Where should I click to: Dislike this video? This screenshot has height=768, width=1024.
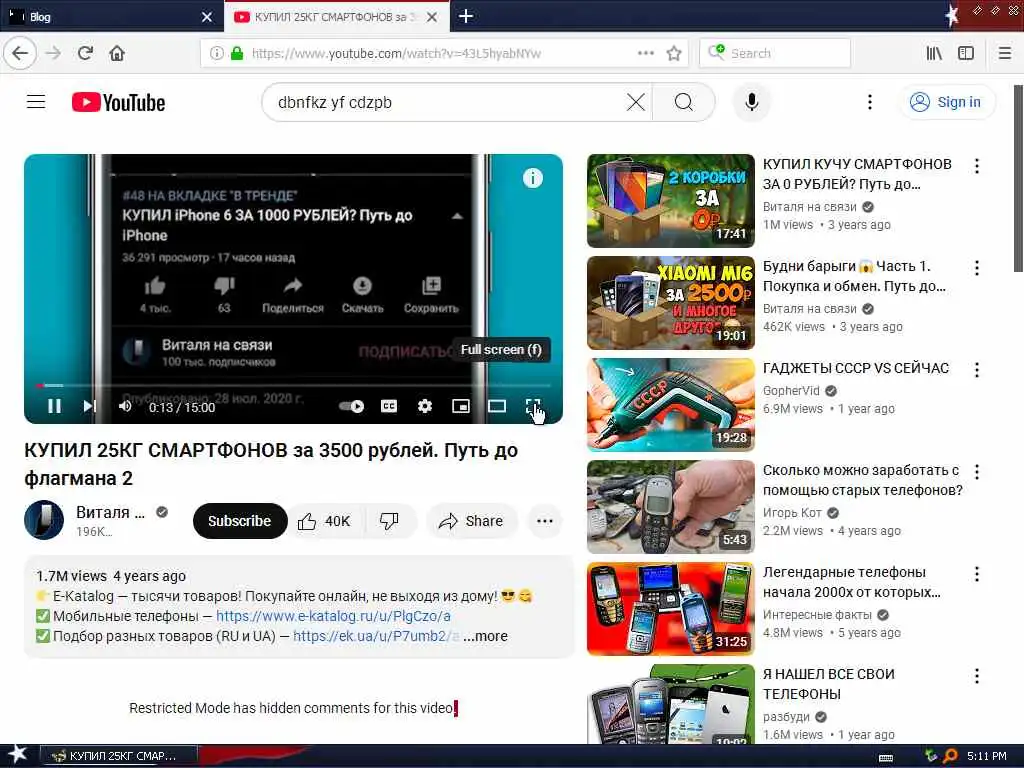point(389,520)
